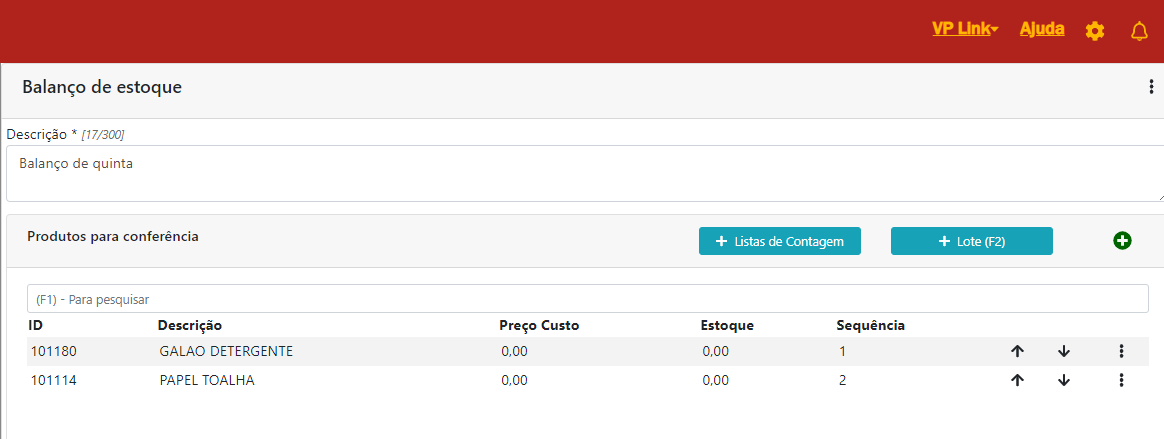This screenshot has height=439, width=1164.
Task: Move GALAO DETERGENTE up in sequence
Action: tap(1017, 351)
